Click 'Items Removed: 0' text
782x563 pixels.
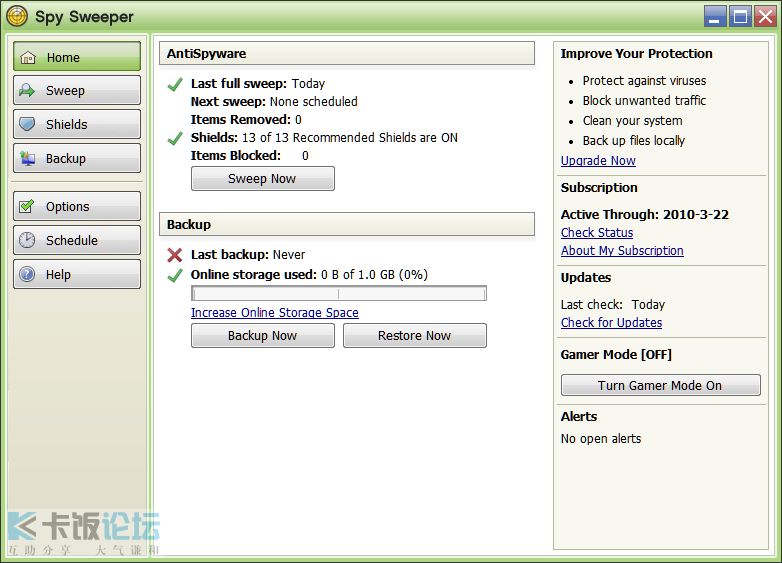[246, 120]
